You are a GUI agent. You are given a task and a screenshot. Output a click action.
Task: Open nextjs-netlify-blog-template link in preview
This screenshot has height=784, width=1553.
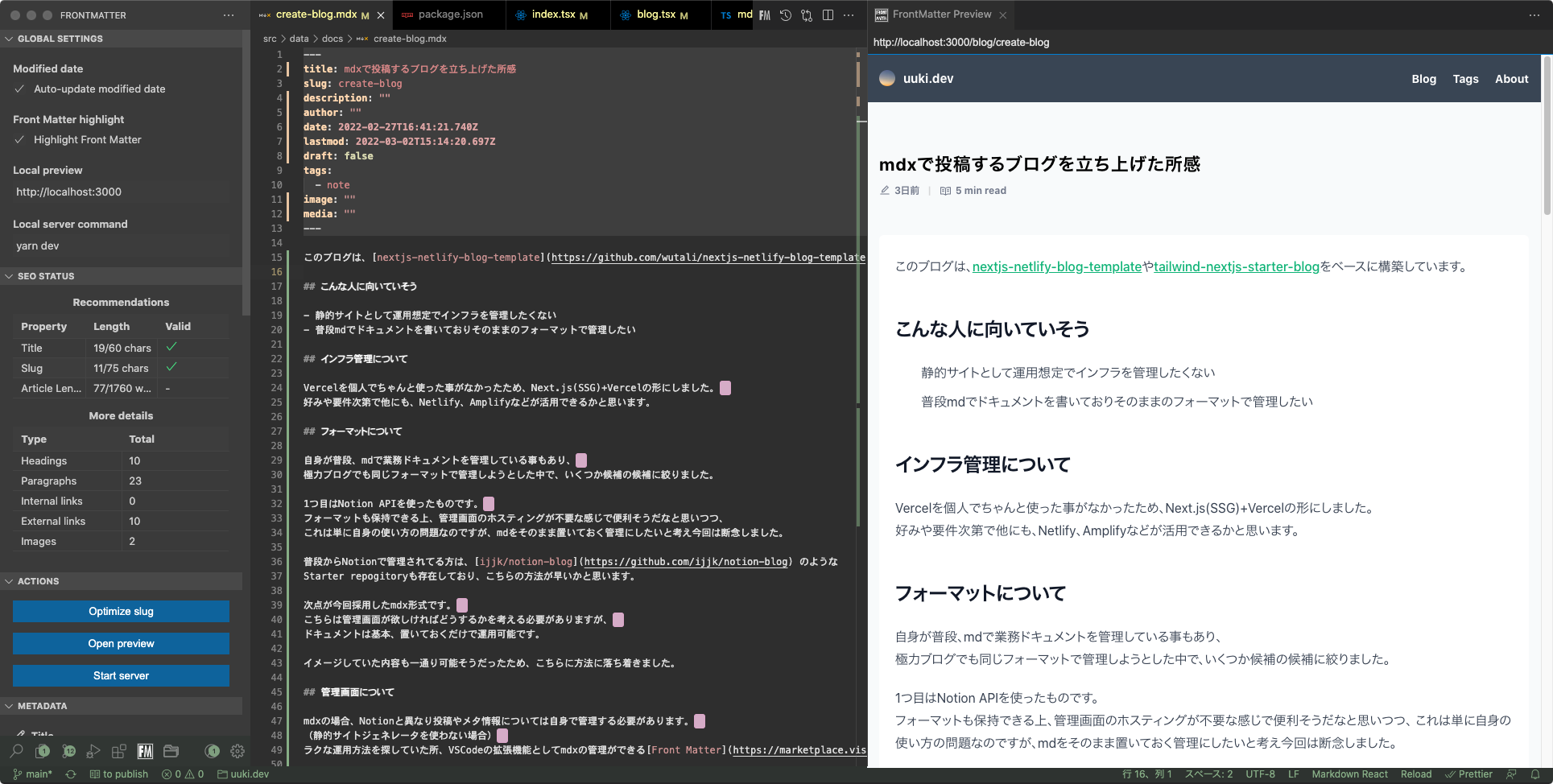click(x=1056, y=266)
